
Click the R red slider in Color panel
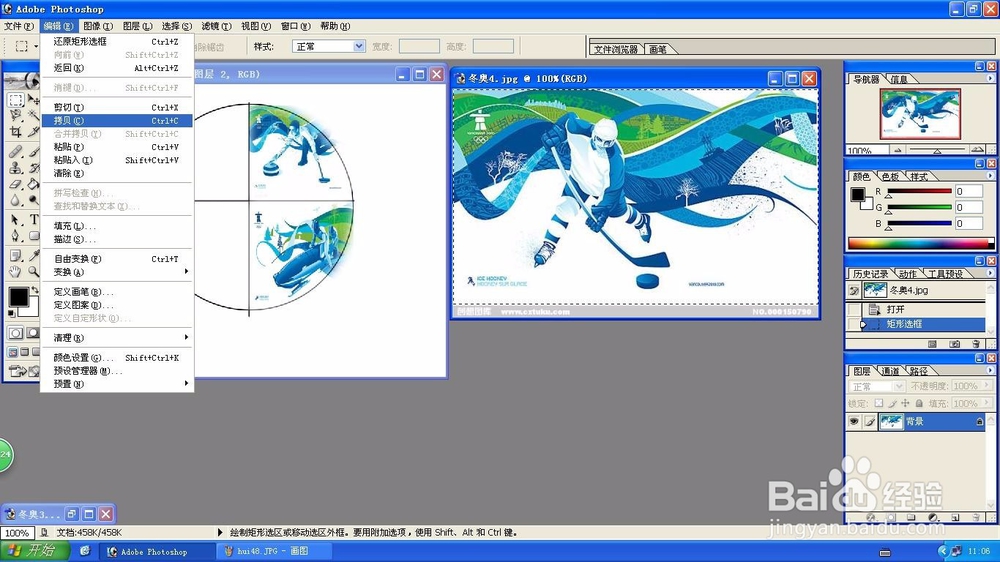tap(919, 191)
